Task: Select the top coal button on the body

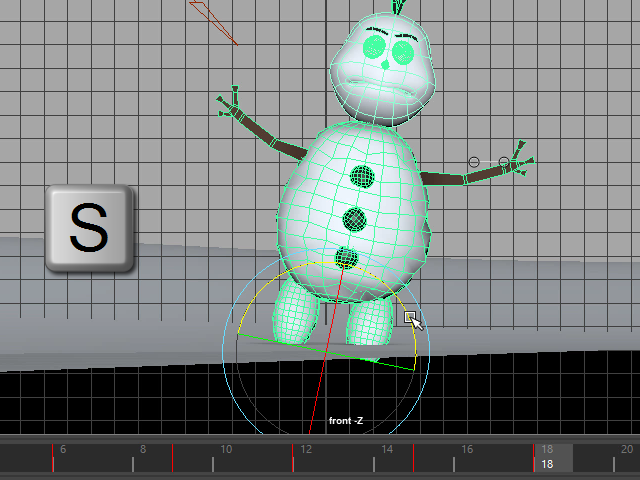Action: click(363, 178)
